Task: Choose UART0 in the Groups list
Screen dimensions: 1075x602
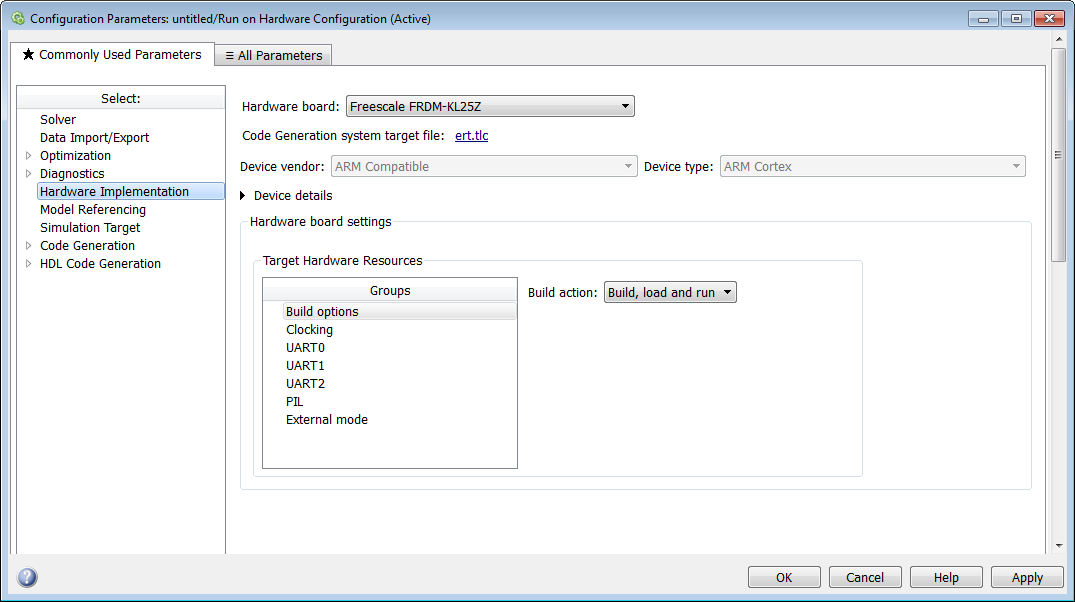Action: coord(305,348)
